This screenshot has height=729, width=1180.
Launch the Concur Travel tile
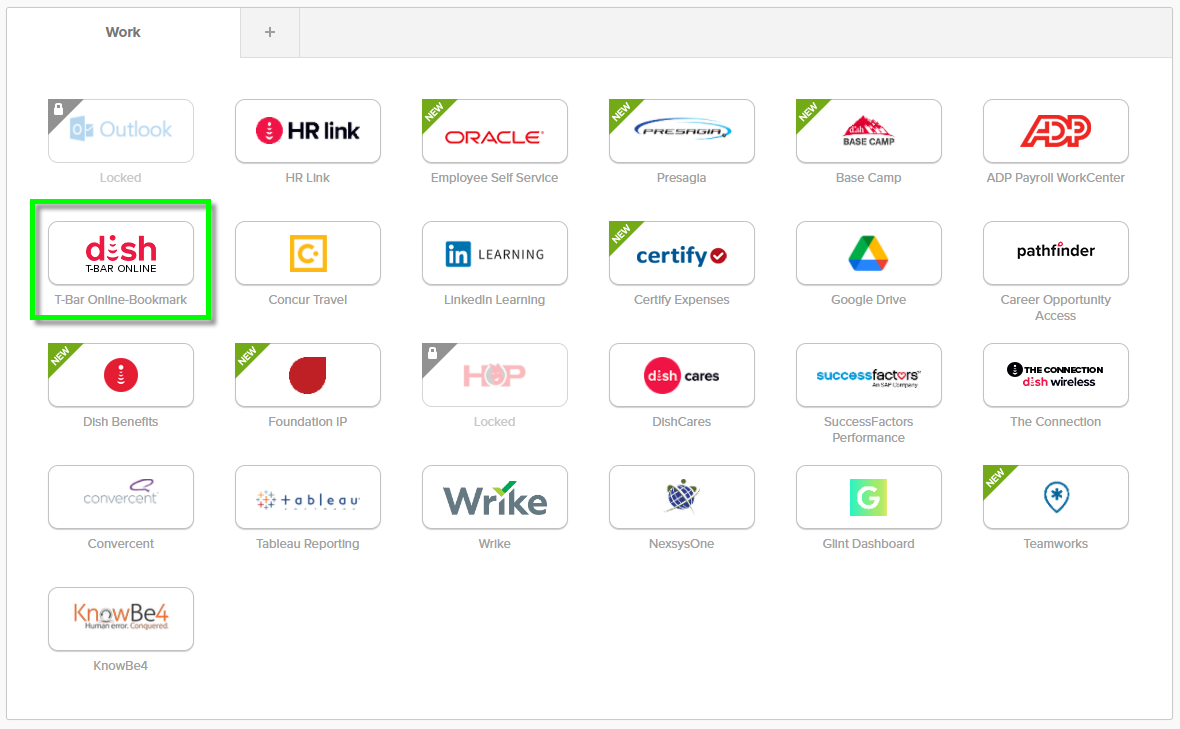coord(308,253)
